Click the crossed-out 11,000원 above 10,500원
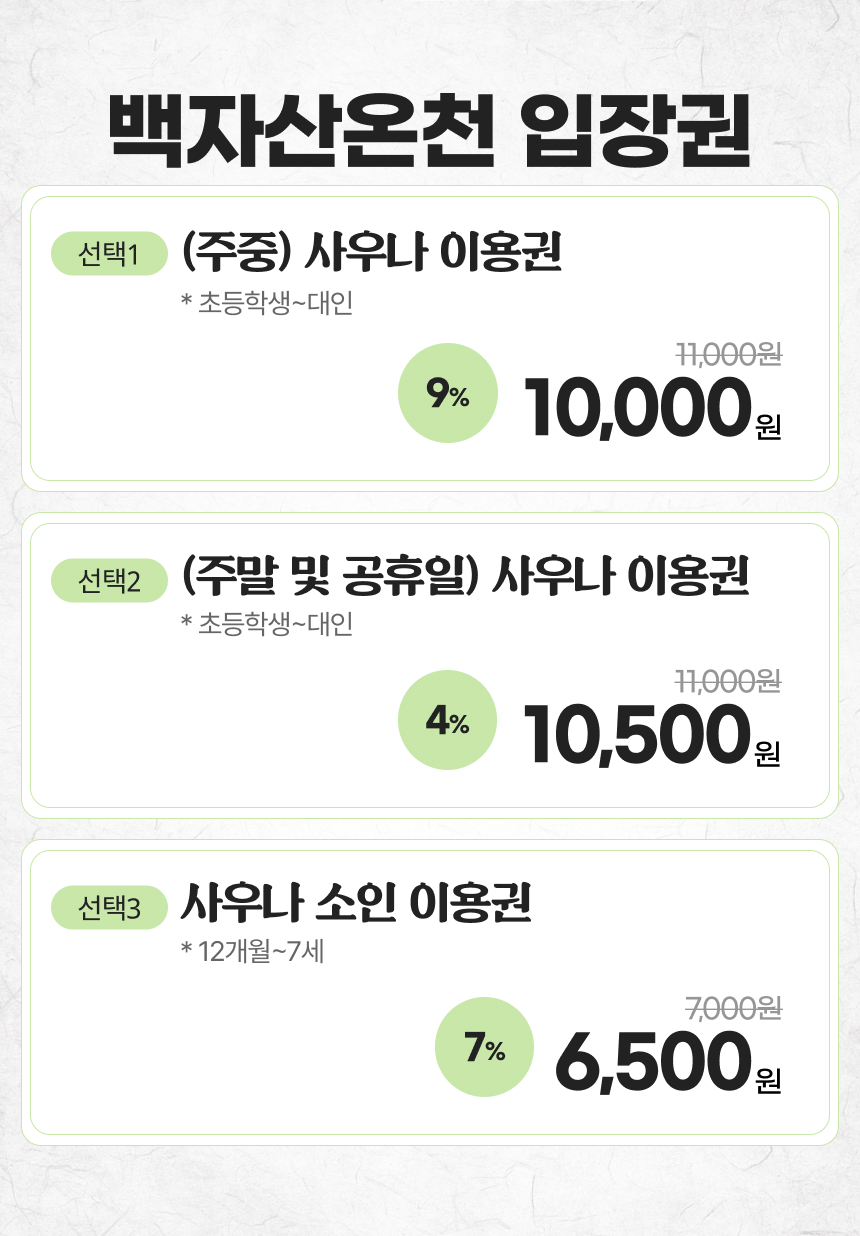This screenshot has height=1236, width=860. [x=728, y=681]
